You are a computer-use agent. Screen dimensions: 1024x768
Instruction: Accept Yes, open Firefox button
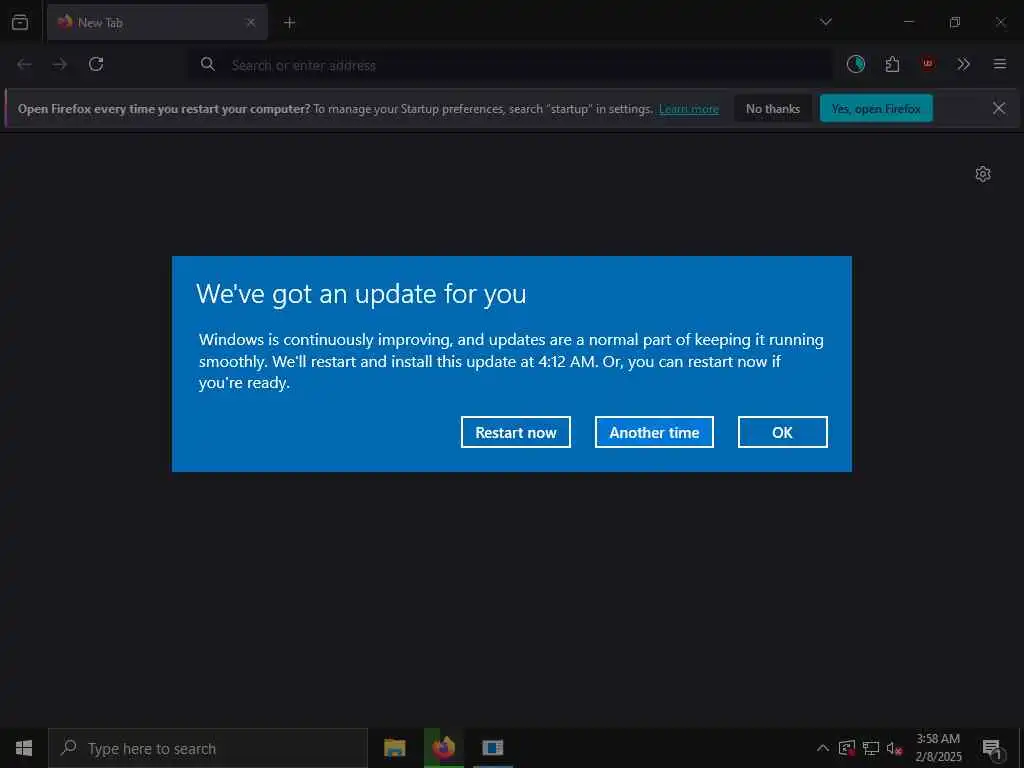pyautogui.click(x=876, y=108)
